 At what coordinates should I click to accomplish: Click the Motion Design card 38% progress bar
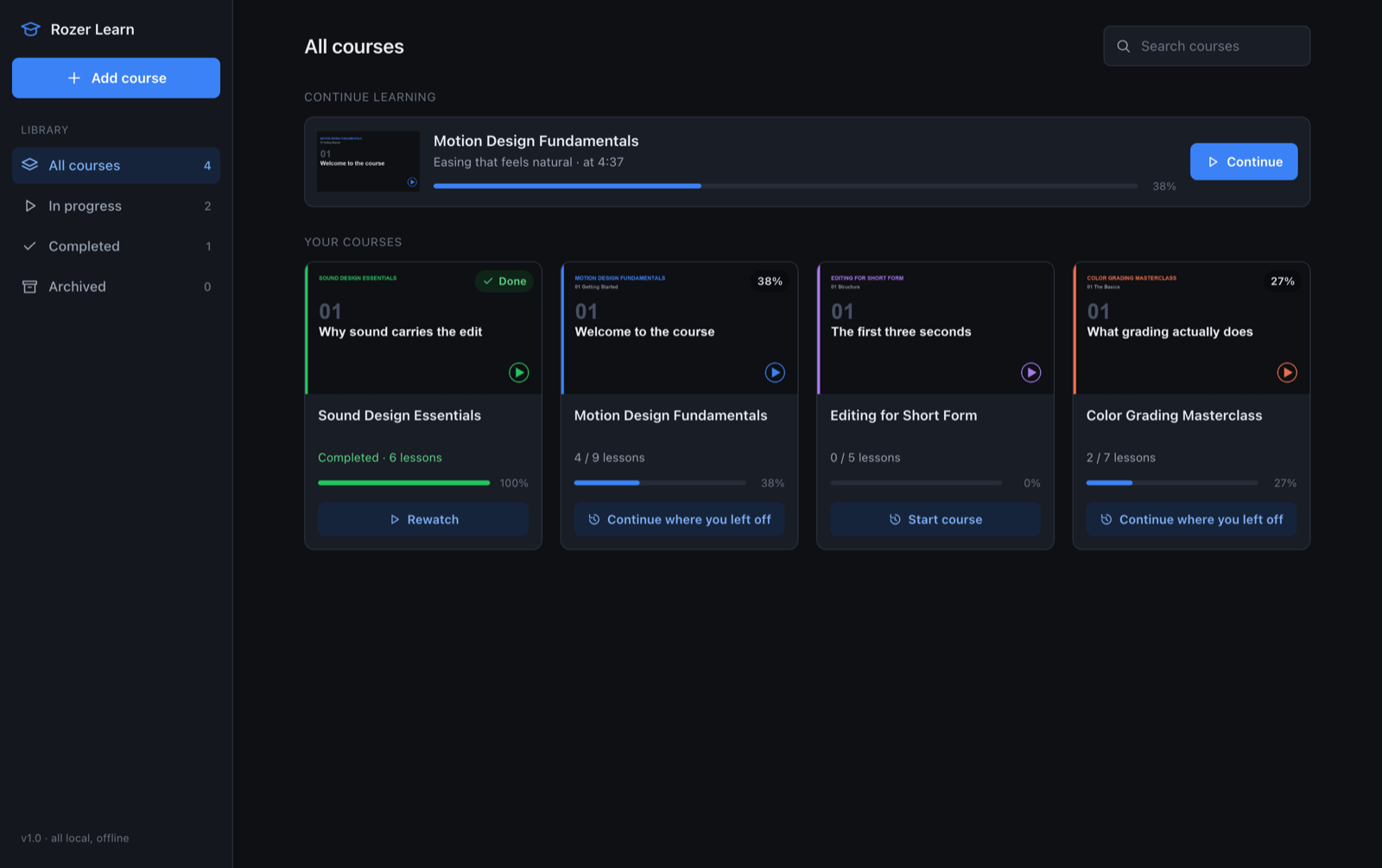click(660, 483)
